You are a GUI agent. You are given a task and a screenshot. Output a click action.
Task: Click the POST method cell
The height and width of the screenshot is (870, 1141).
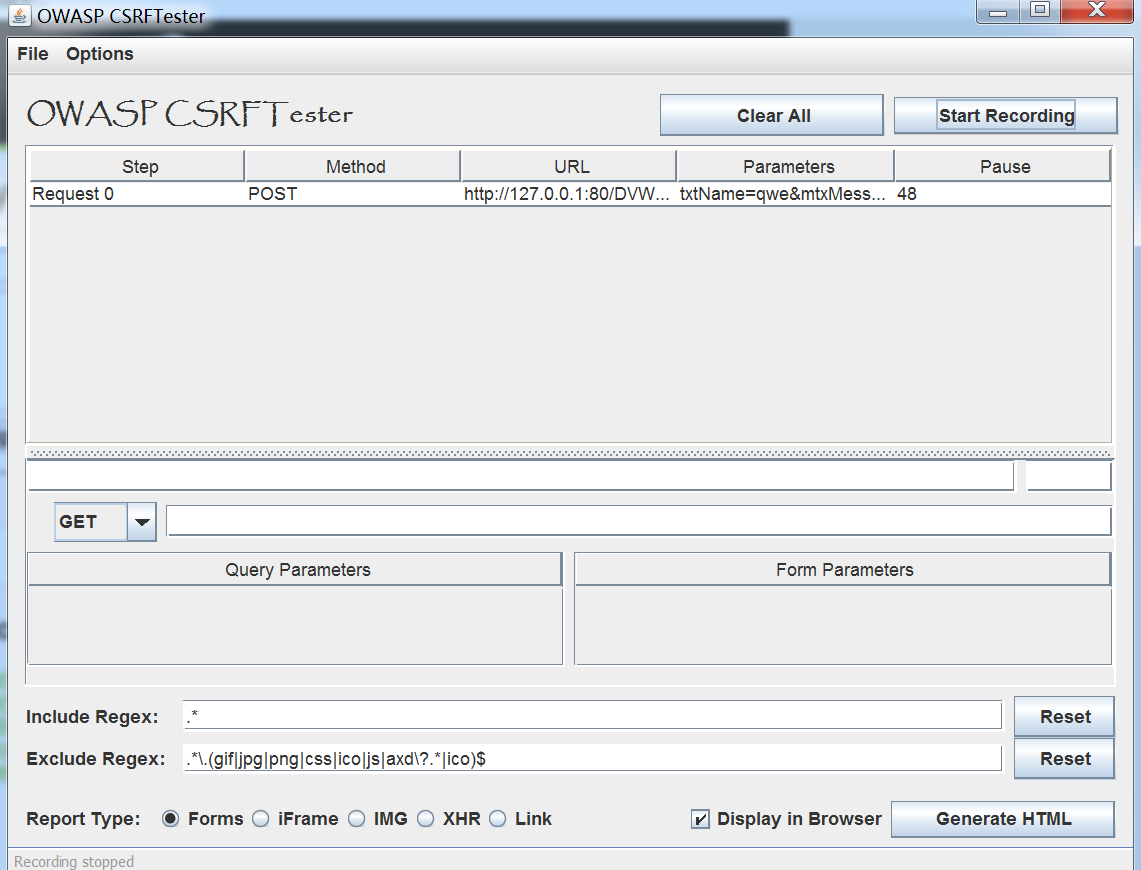(353, 194)
